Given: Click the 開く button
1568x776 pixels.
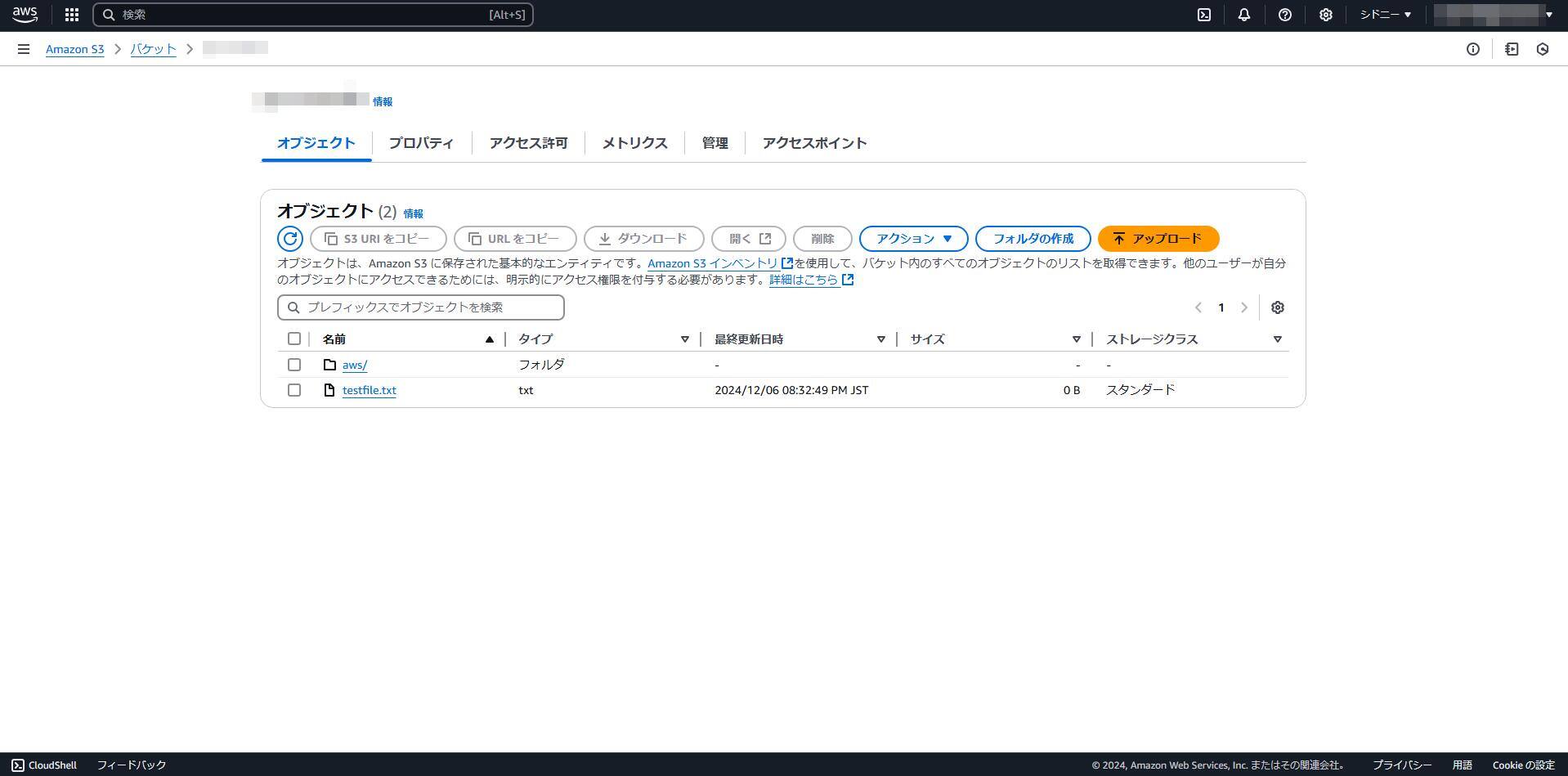Looking at the screenshot, I should pos(749,239).
